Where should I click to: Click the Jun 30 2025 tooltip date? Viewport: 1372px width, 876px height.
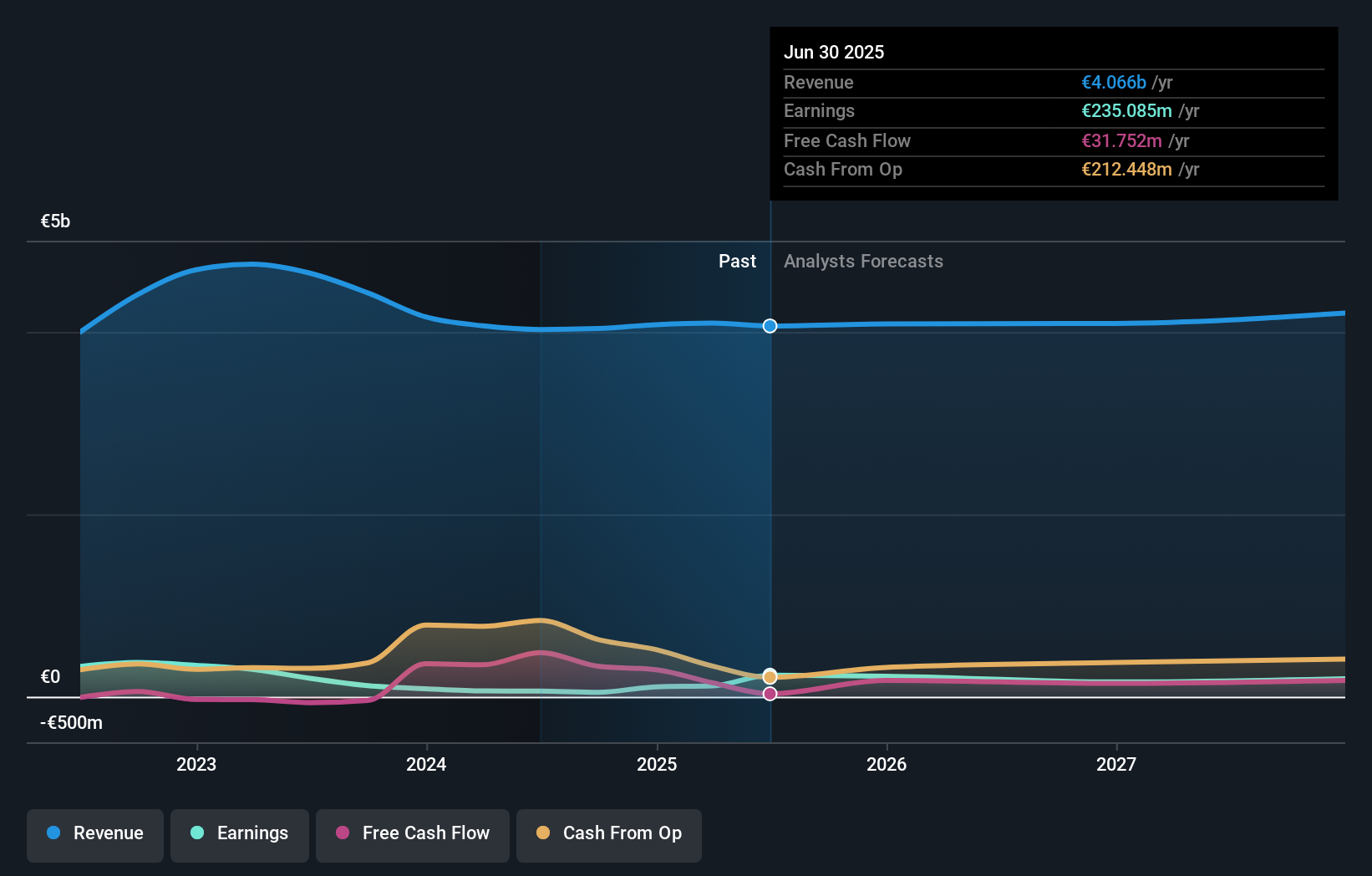[834, 52]
